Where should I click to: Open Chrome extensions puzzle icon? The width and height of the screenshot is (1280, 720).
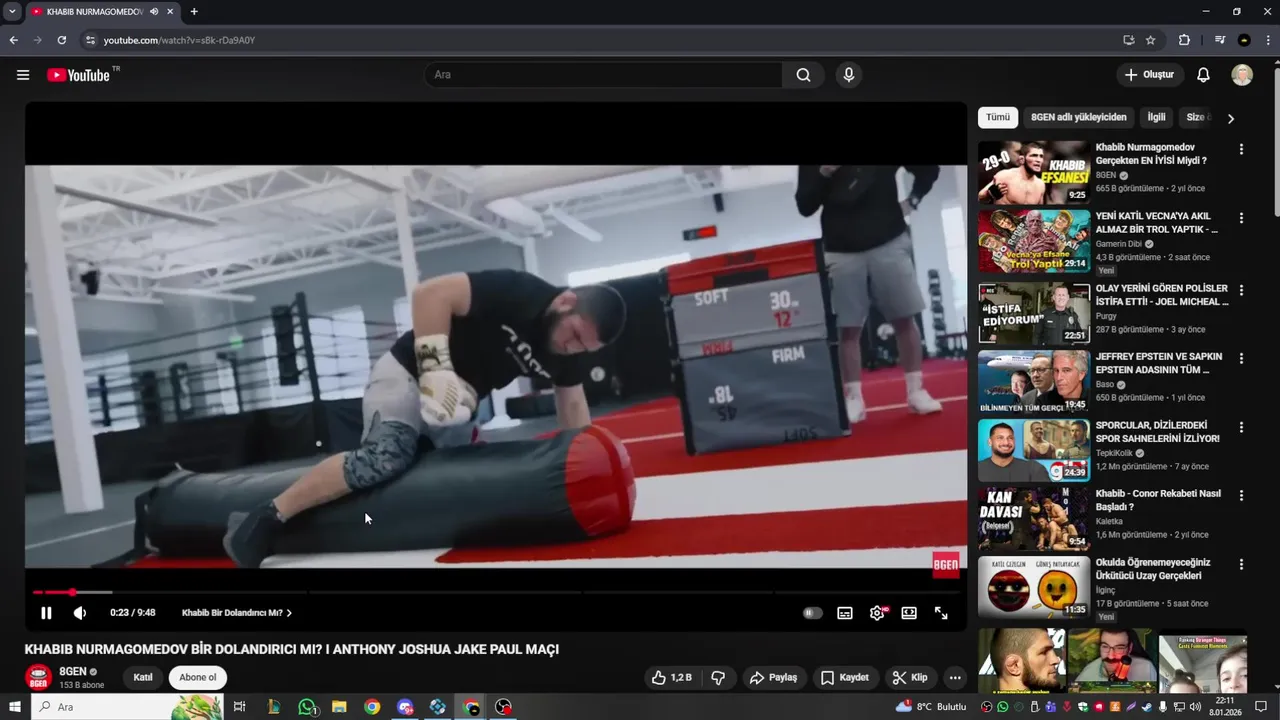(1184, 40)
